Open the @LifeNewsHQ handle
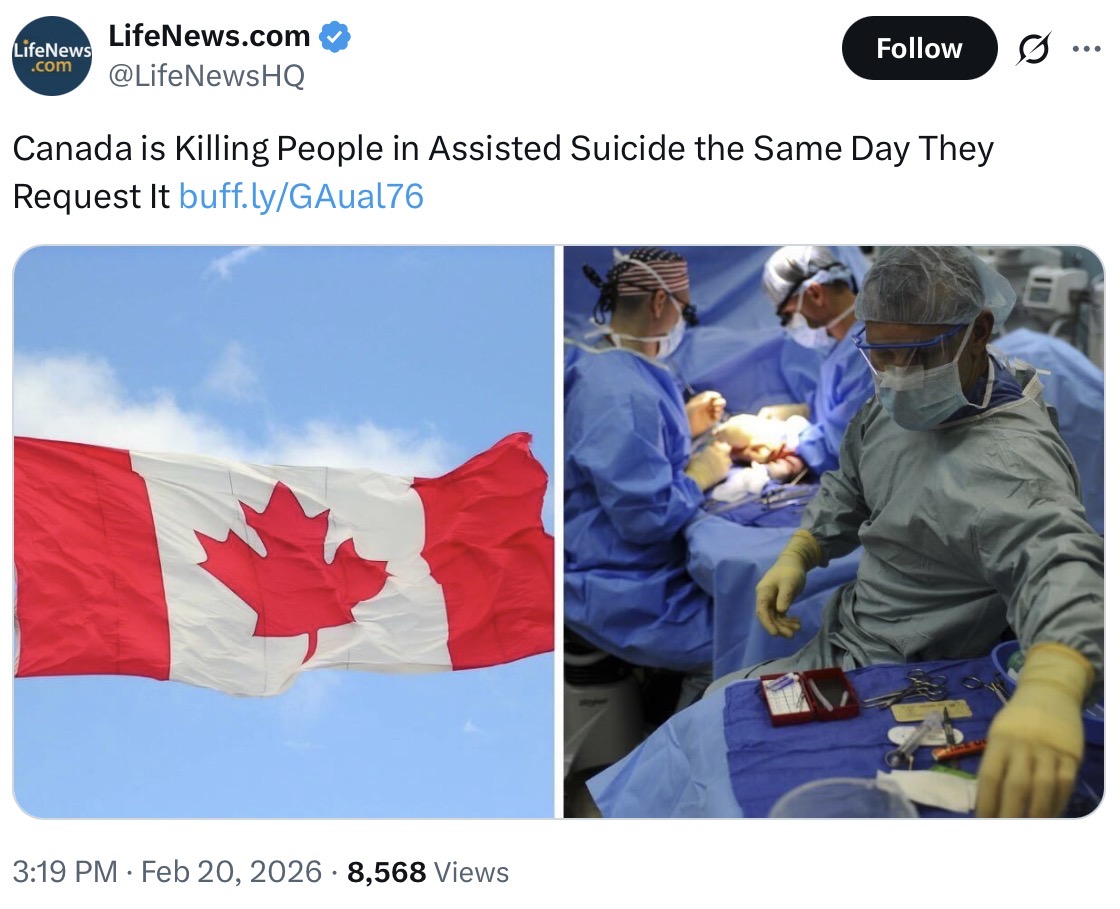Screen dimensions: 1120x909 (206, 75)
